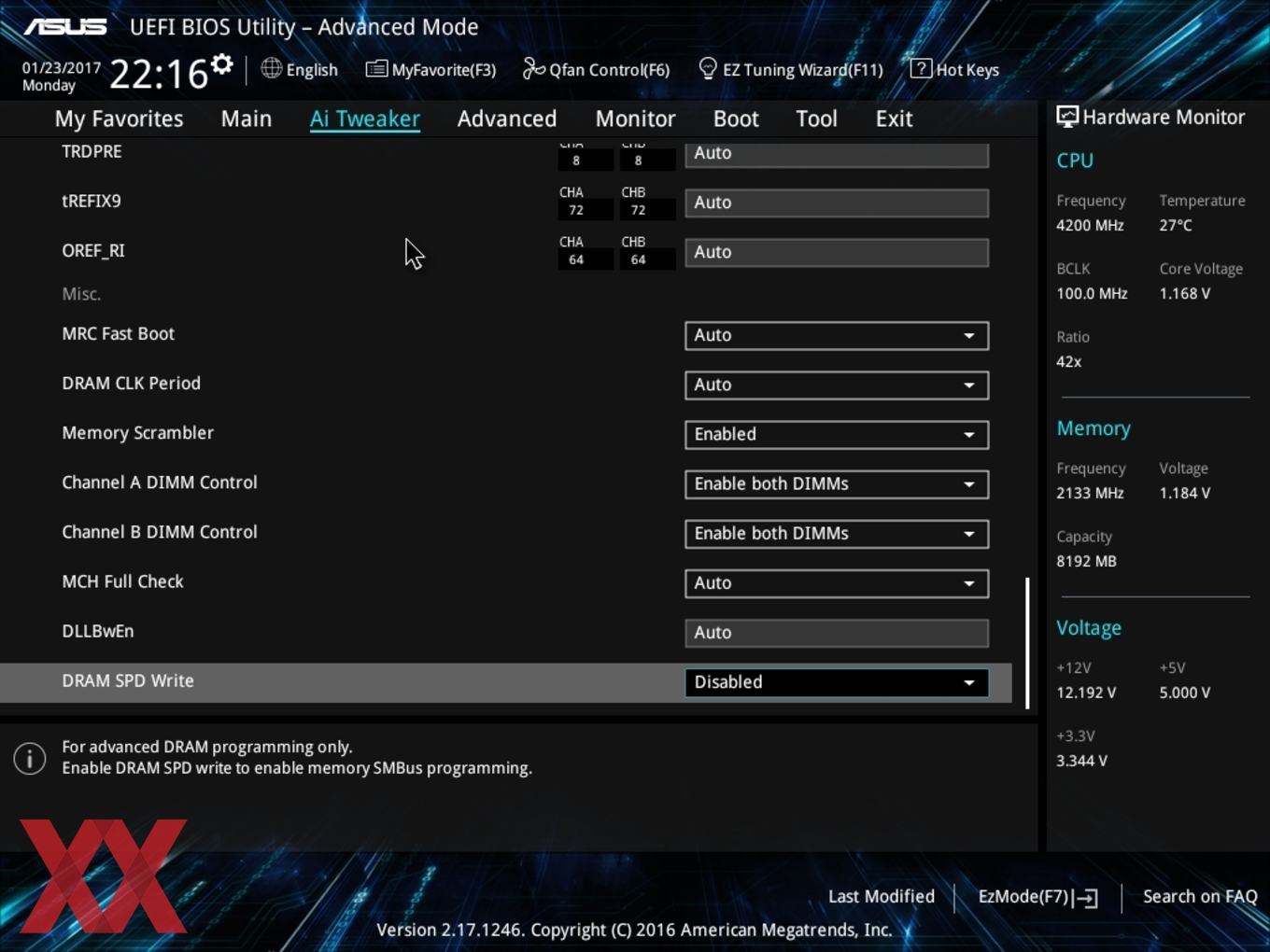Click the CPU temperature 27°C value

point(1176,225)
